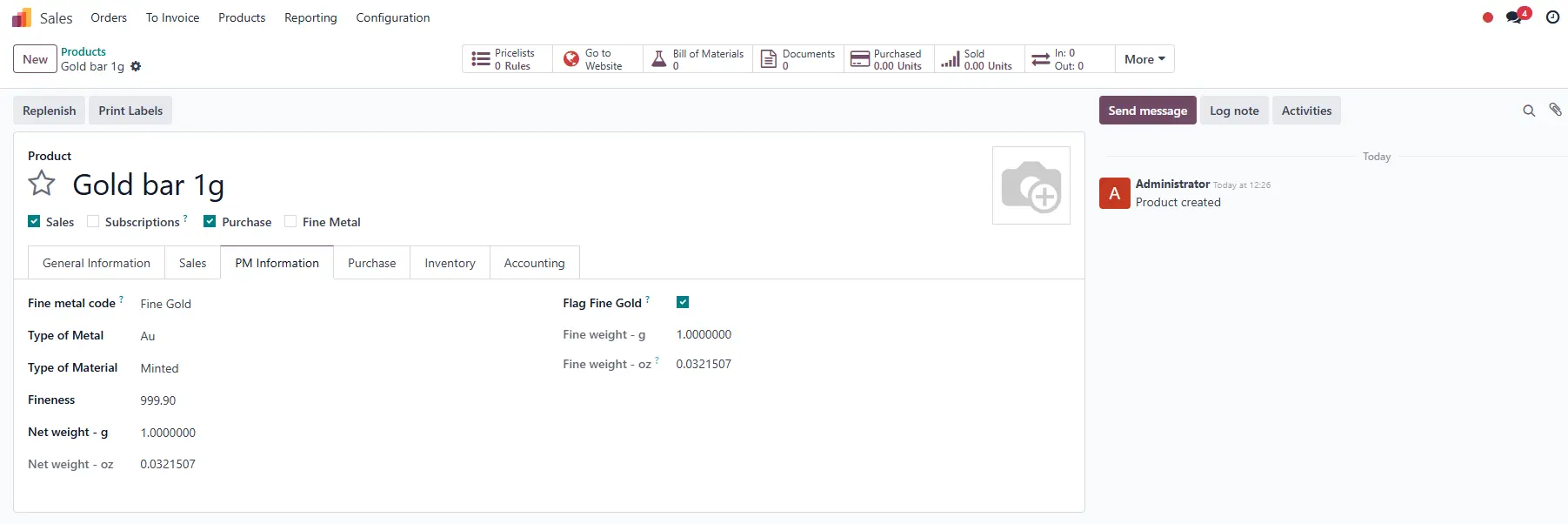The height and width of the screenshot is (524, 1568).
Task: Go back via Products breadcrumb link
Action: [83, 52]
